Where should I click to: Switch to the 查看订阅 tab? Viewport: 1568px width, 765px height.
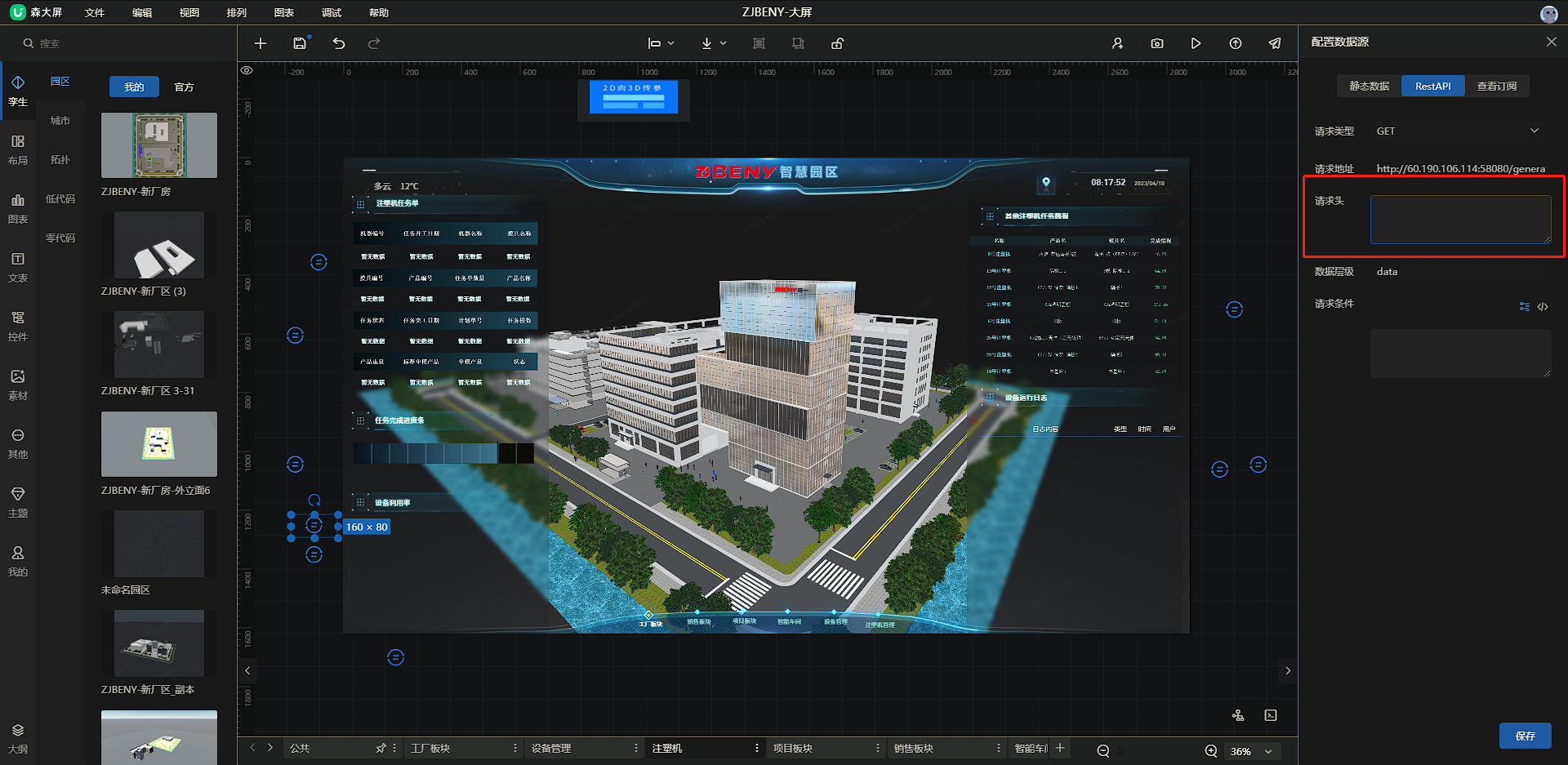point(1497,86)
